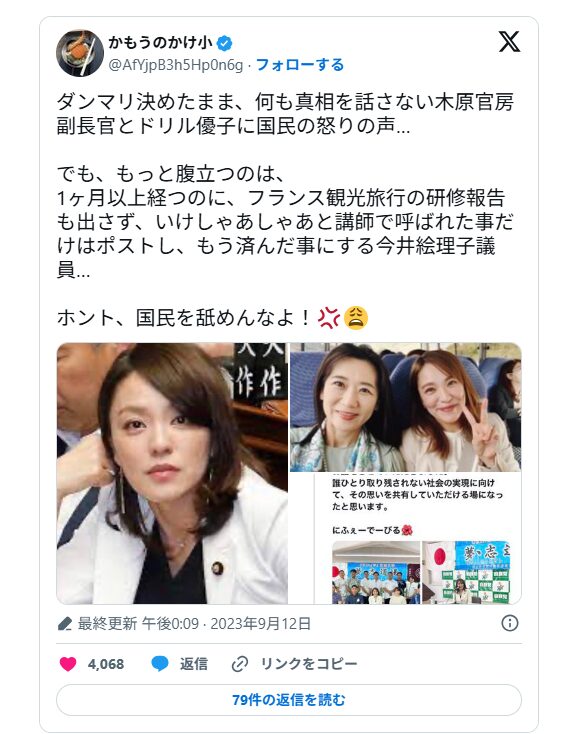Click the reply speech bubble icon
578x734 pixels.
[160, 664]
